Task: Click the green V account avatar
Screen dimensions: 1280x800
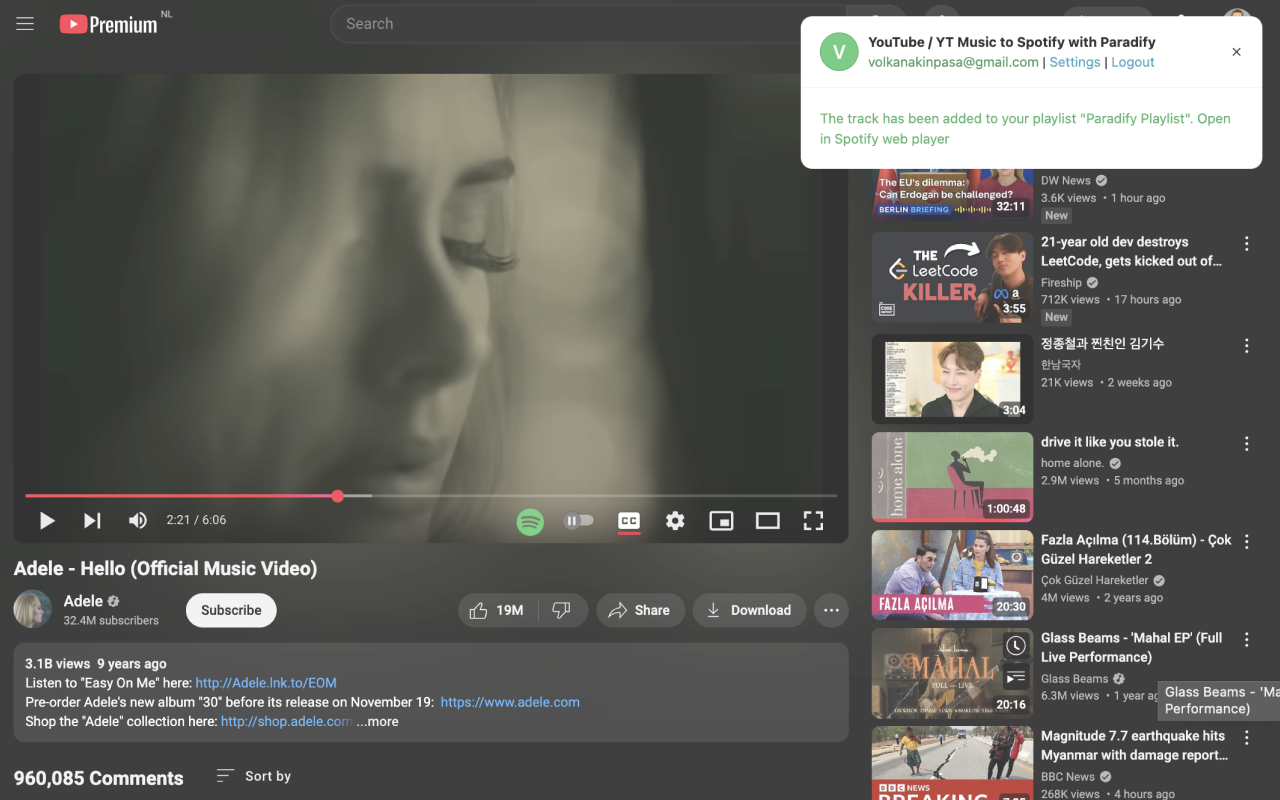Action: 839,52
